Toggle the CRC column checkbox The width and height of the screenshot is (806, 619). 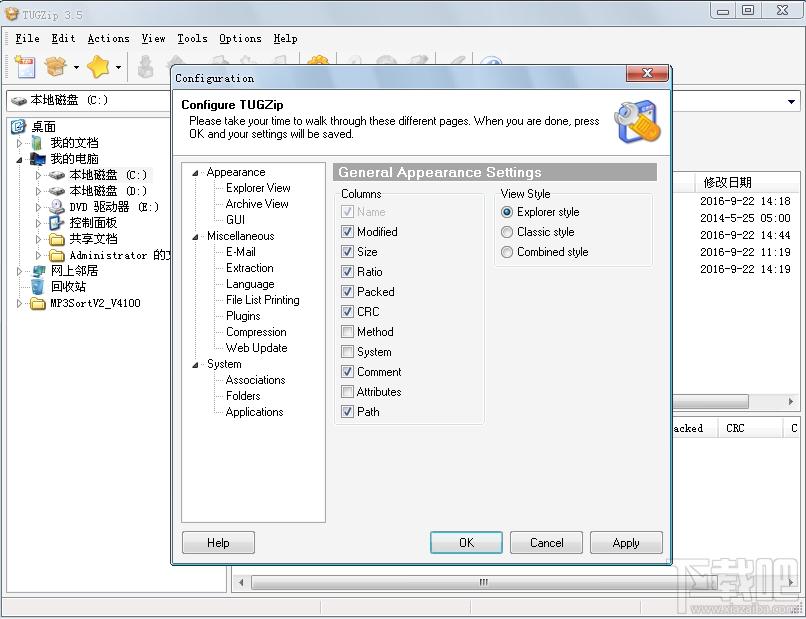click(347, 312)
